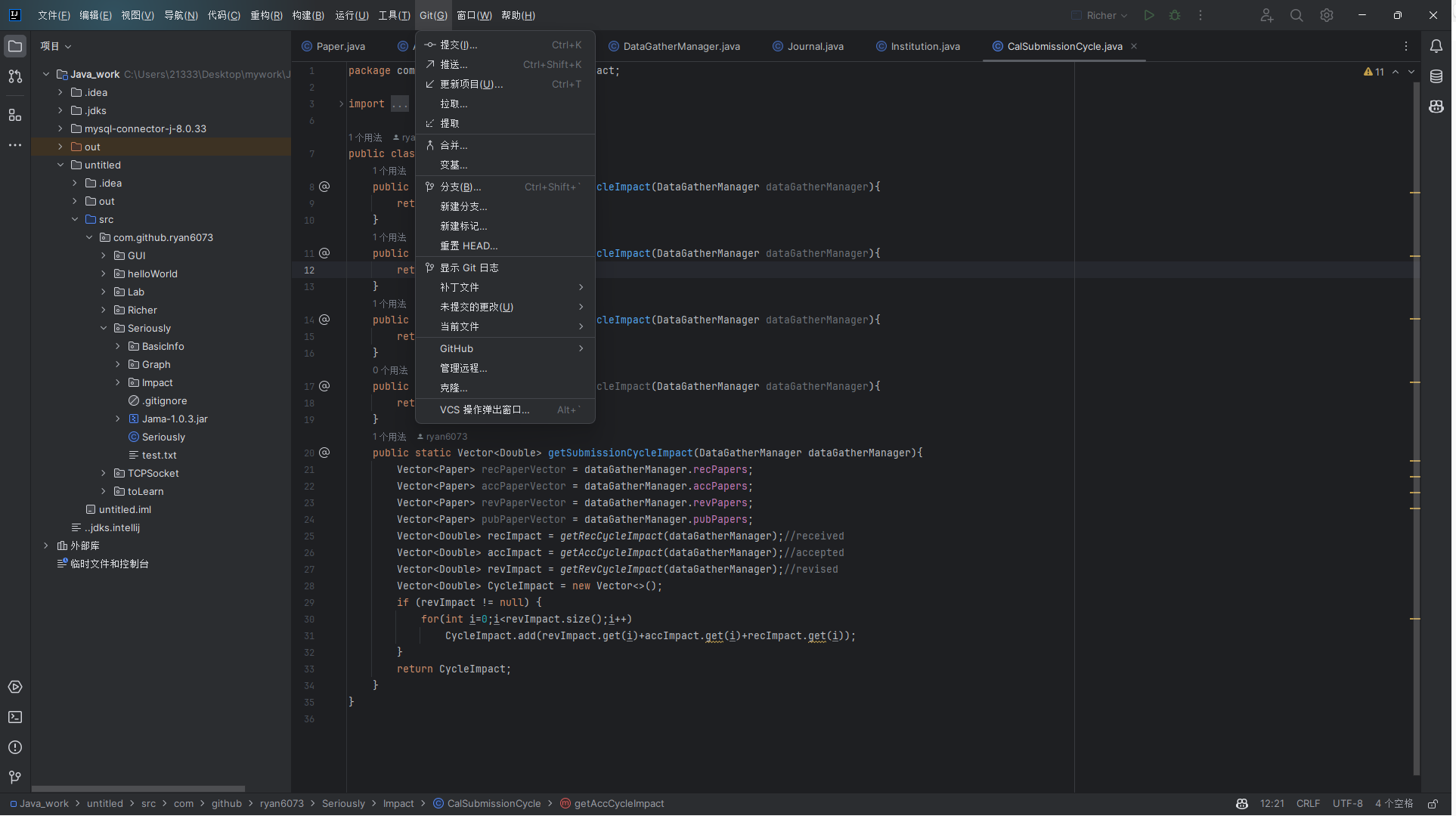1456x816 pixels.
Task: Click the Search Everywhere magnifier
Action: [x=1296, y=15]
